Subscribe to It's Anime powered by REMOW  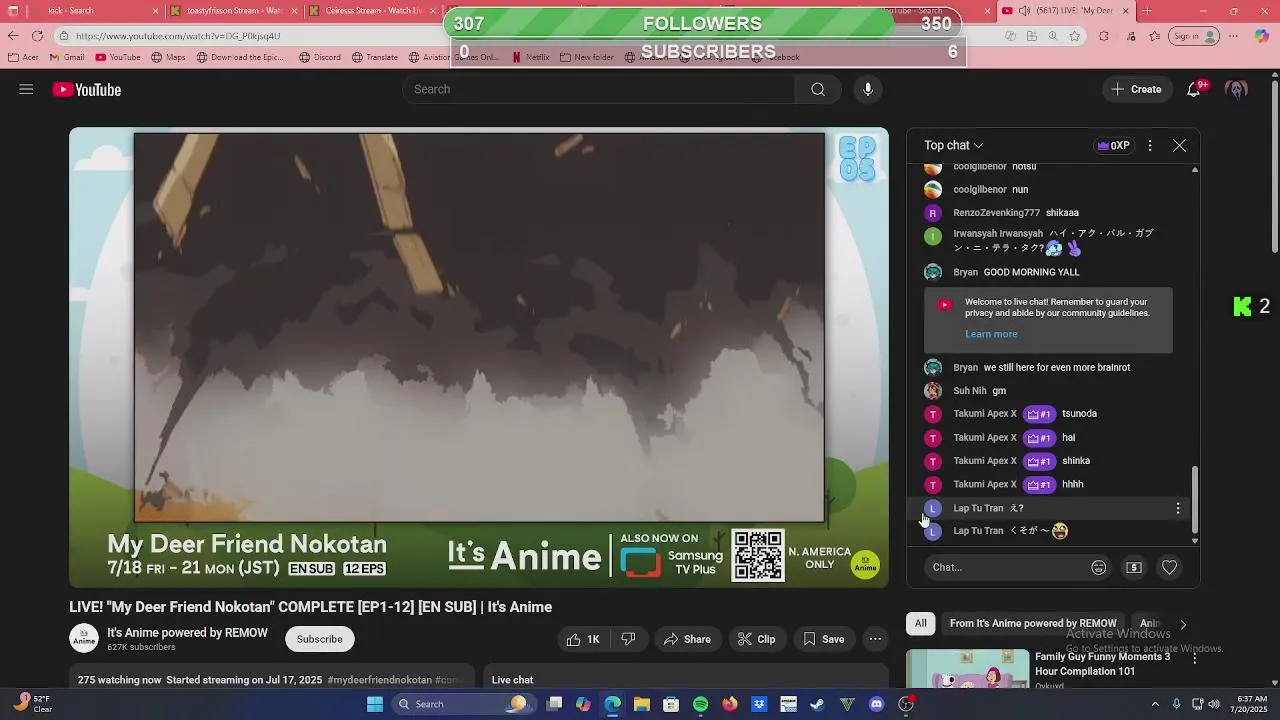319,639
